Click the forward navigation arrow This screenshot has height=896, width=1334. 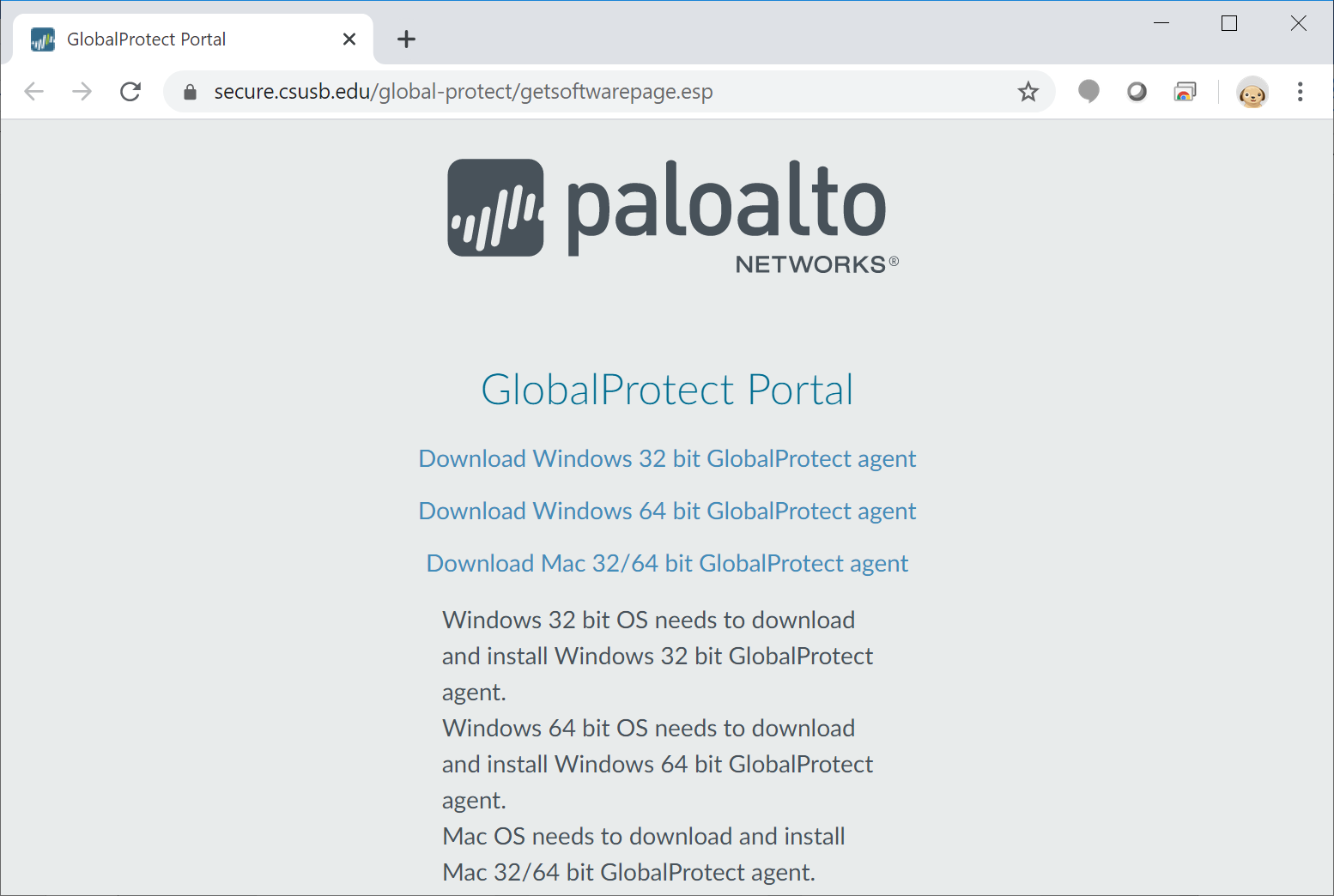point(82,91)
